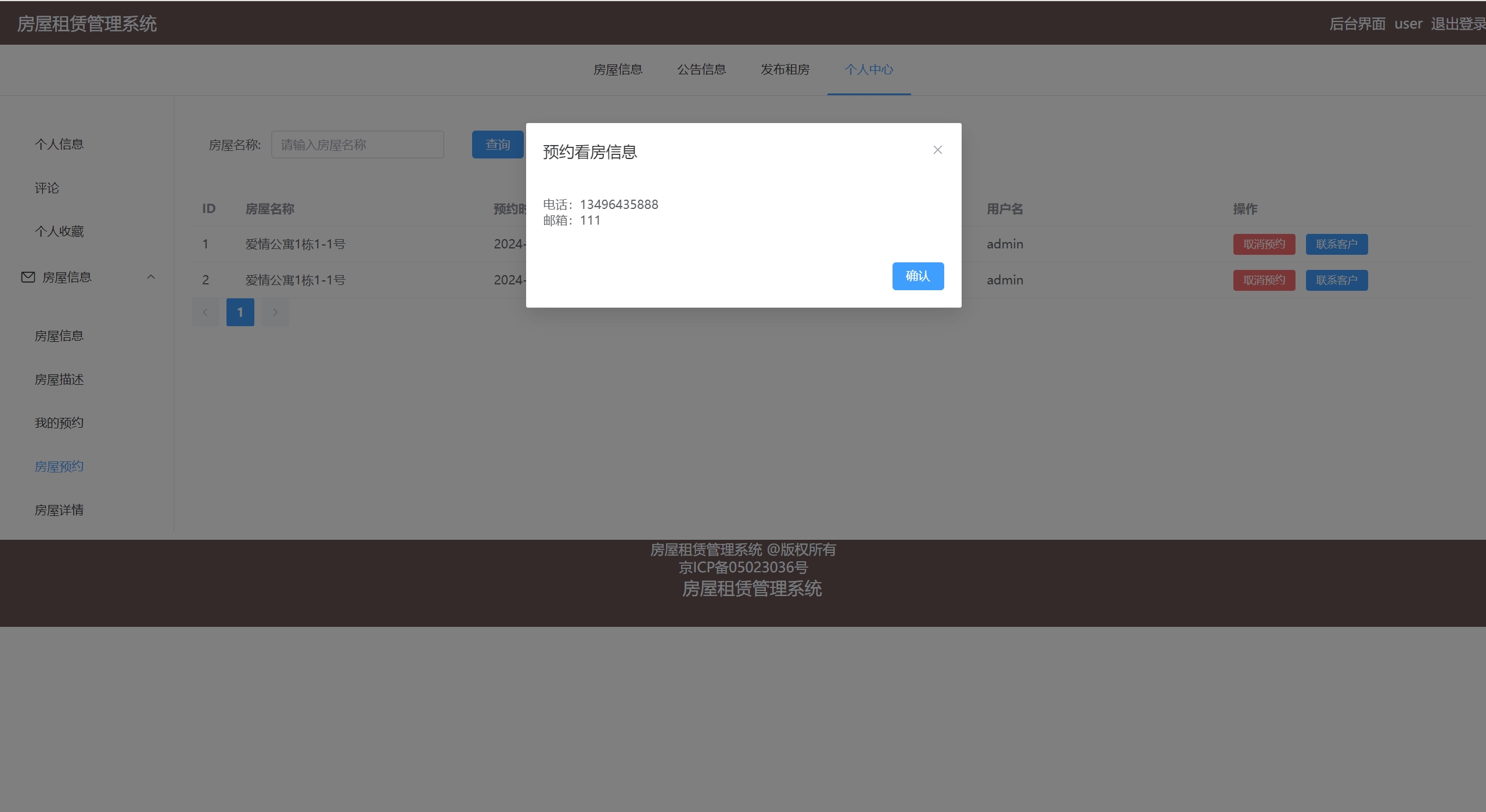This screenshot has width=1486, height=812.
Task: Go to next page arrow in pagination
Action: coord(275,312)
